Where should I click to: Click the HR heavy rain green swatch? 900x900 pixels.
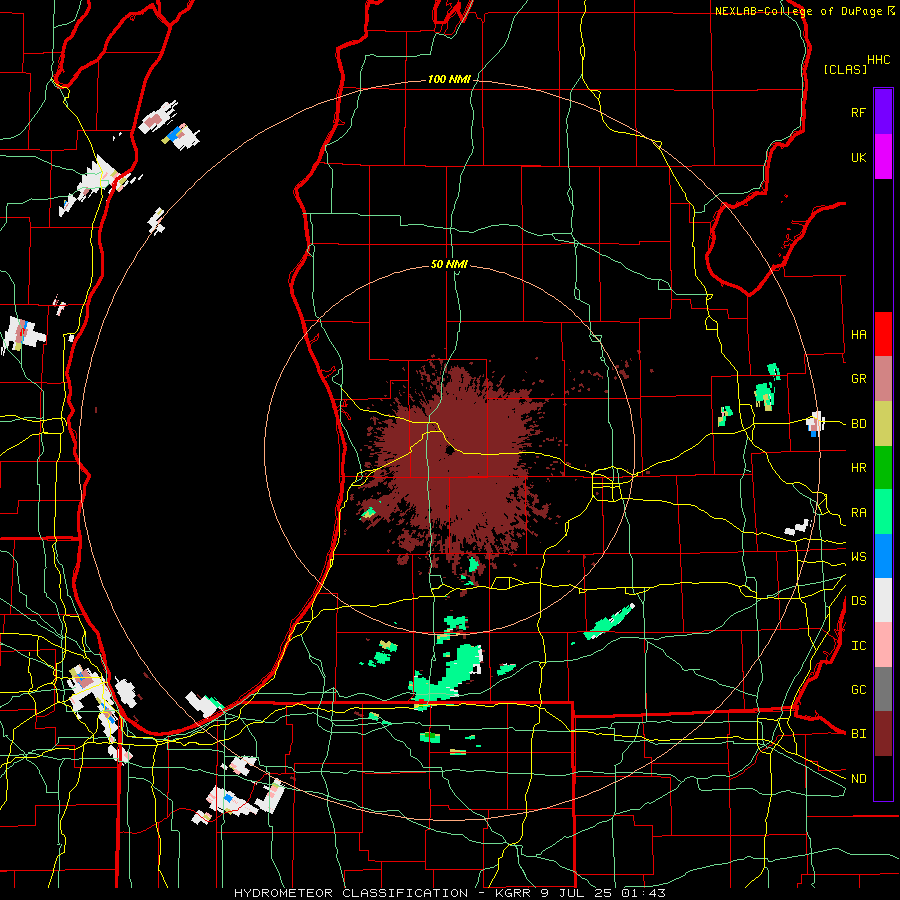pos(883,468)
